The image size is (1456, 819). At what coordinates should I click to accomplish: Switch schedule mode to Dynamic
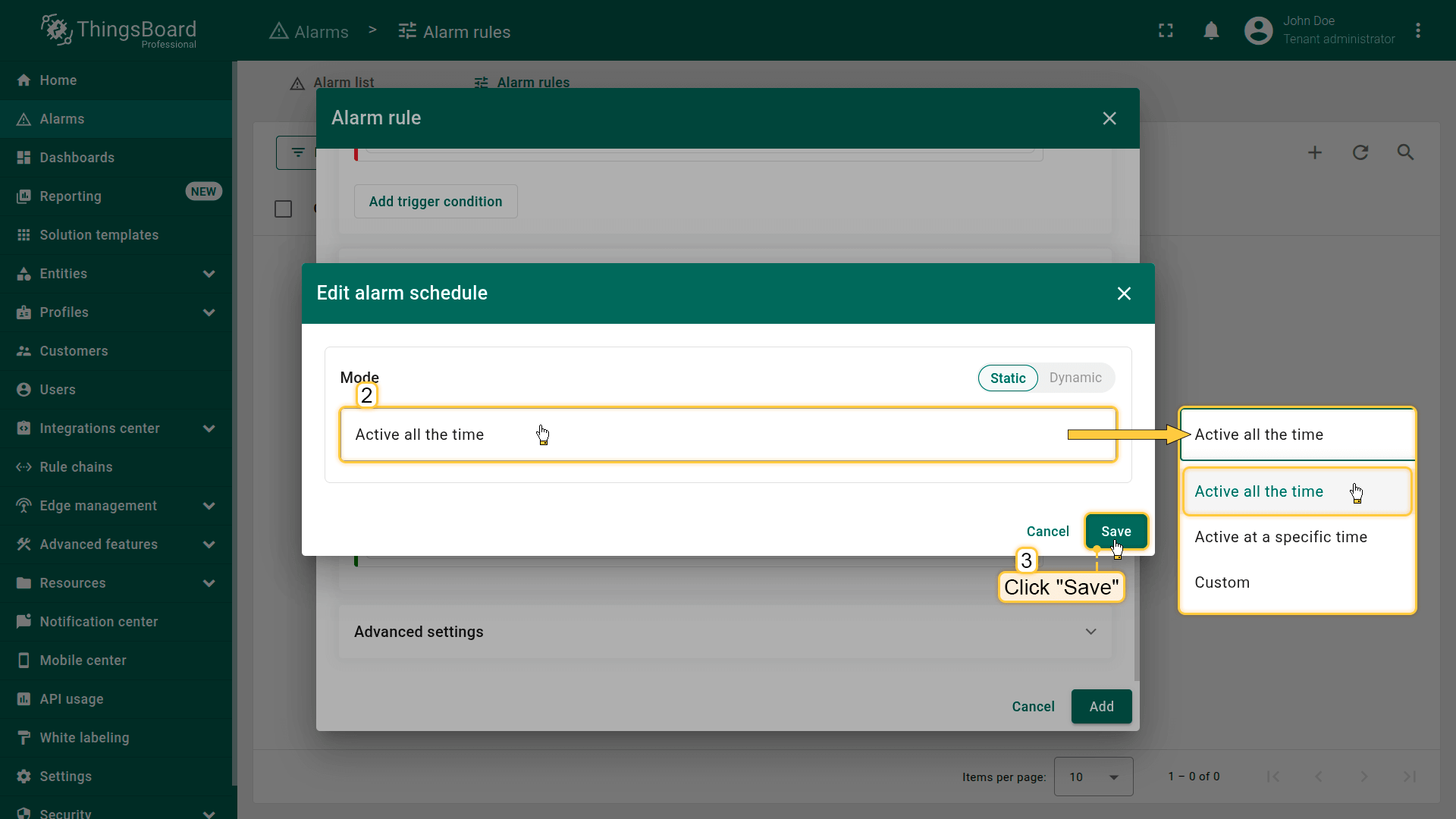1075,378
